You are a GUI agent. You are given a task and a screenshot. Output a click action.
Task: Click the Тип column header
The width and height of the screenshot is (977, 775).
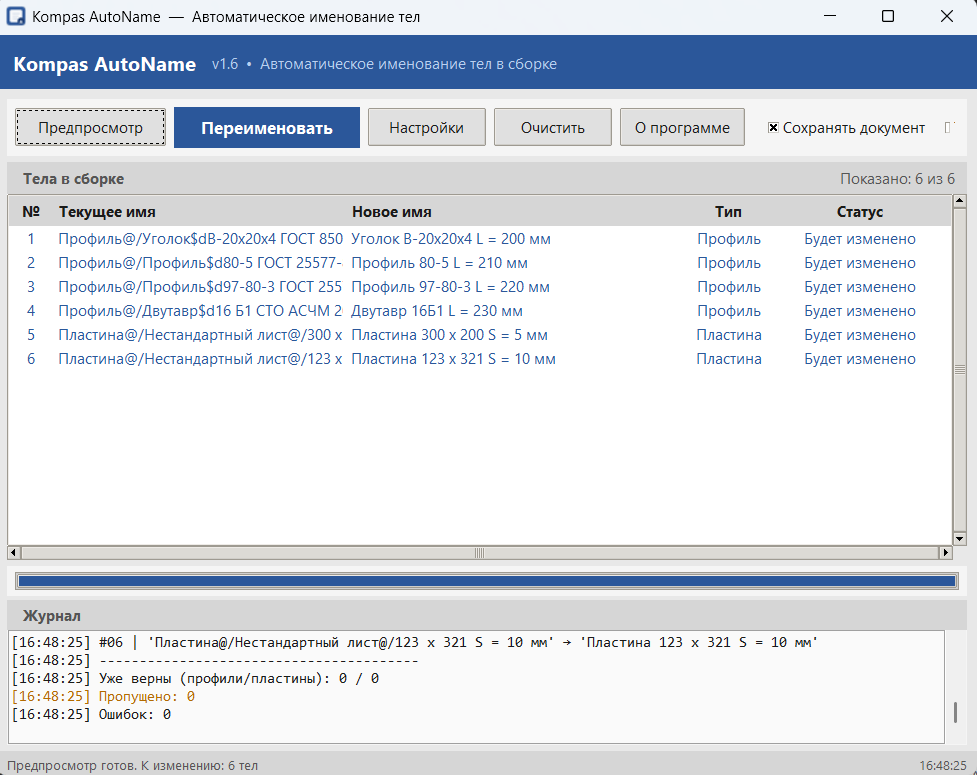(728, 212)
